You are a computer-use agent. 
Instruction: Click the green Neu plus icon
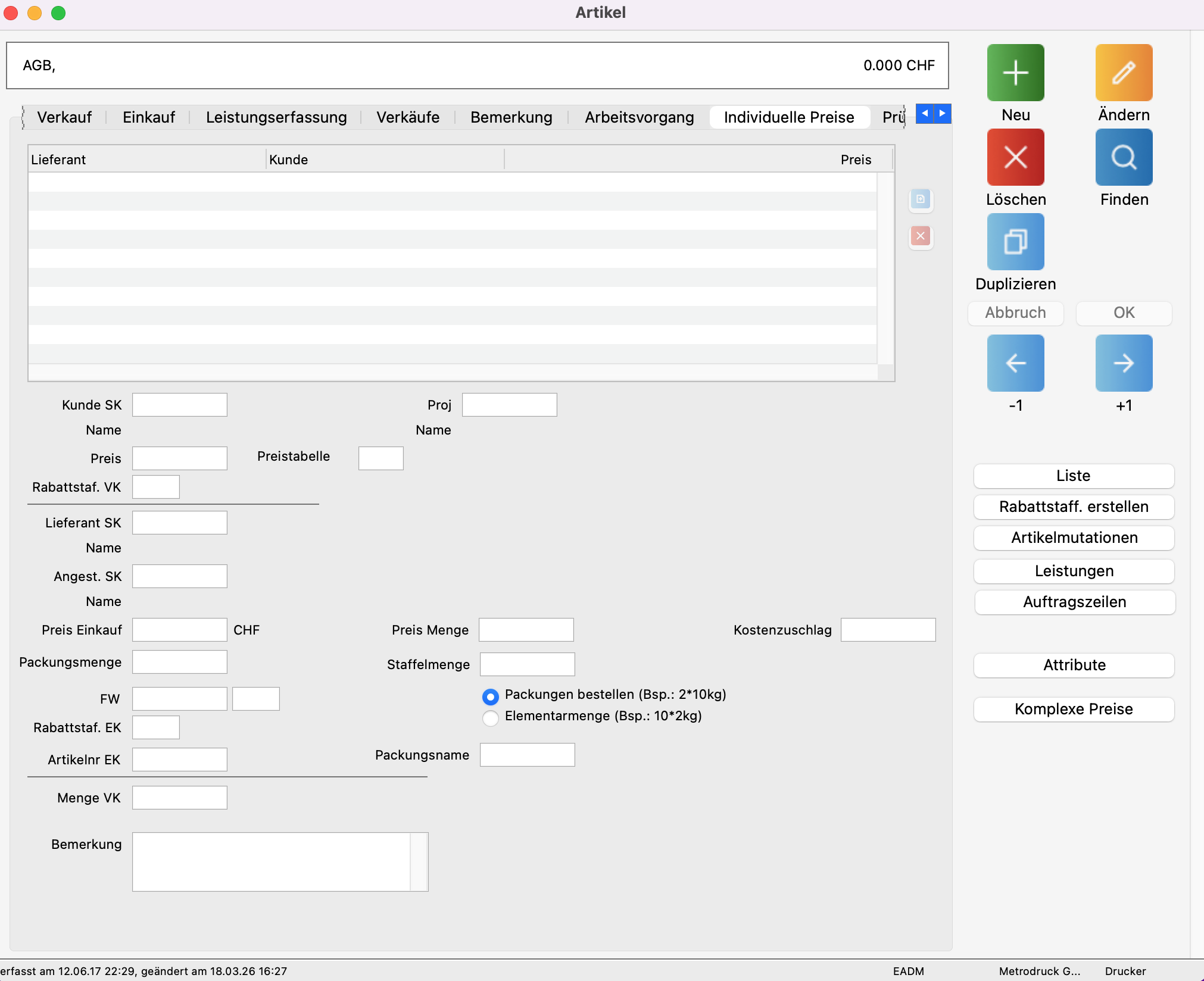[x=1015, y=73]
